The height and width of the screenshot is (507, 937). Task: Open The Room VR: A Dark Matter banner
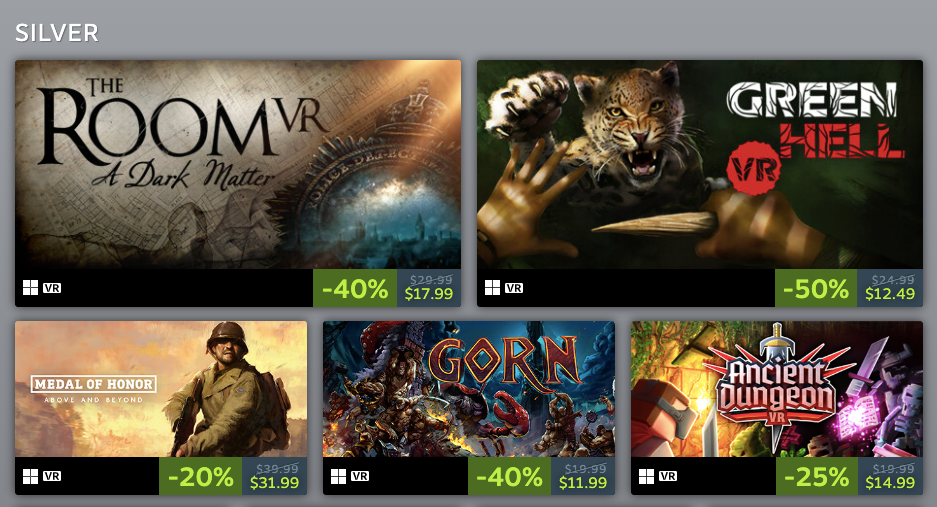point(238,164)
